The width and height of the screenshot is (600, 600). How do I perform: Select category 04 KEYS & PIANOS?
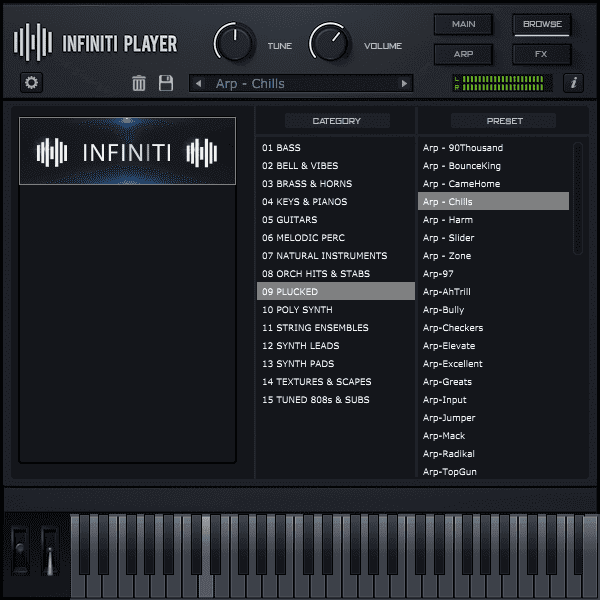click(x=336, y=202)
